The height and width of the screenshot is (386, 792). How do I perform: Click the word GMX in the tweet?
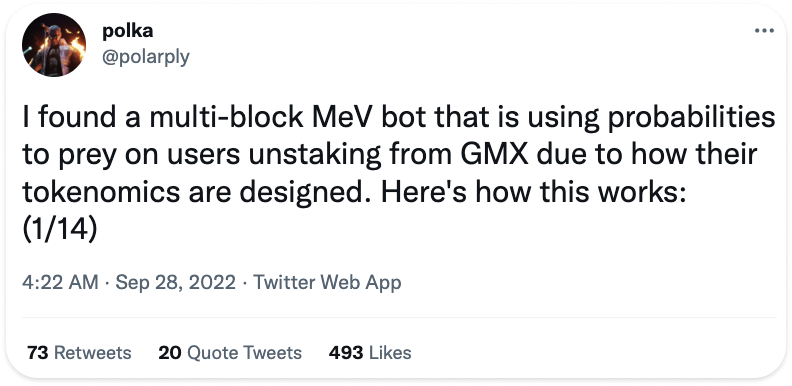(x=492, y=155)
